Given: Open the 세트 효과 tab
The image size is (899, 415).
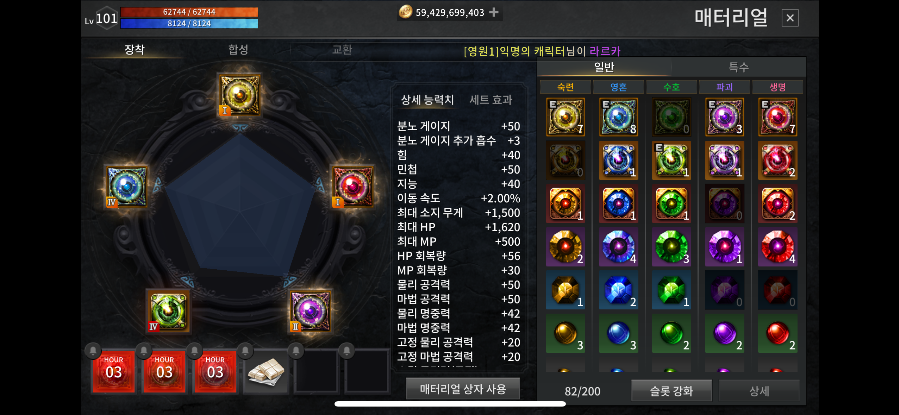Looking at the screenshot, I should [x=490, y=100].
